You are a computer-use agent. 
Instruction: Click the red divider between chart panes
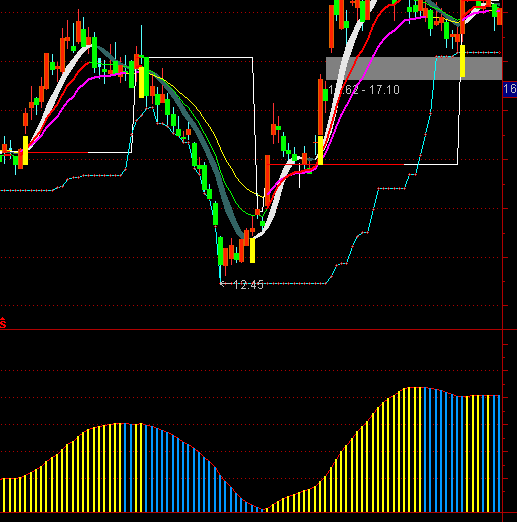pyautogui.click(x=251, y=329)
